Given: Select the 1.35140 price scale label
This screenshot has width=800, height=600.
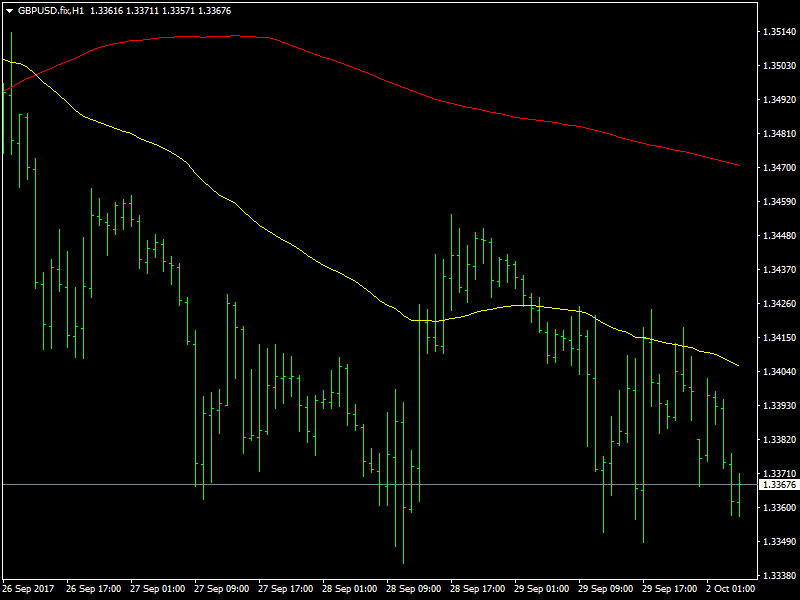Looking at the screenshot, I should [779, 32].
